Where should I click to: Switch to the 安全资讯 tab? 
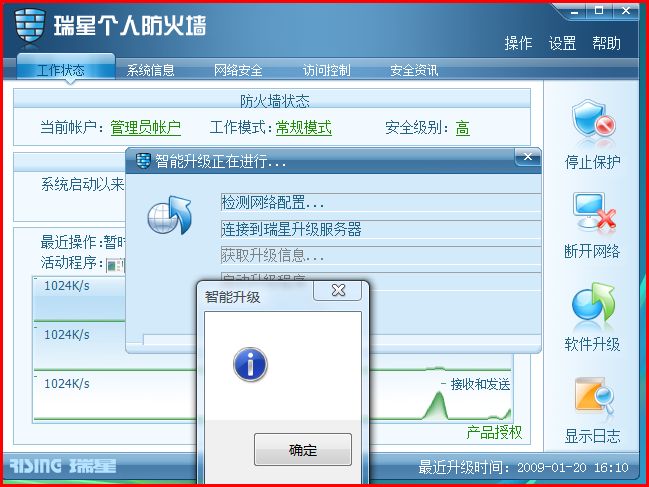tap(414, 70)
